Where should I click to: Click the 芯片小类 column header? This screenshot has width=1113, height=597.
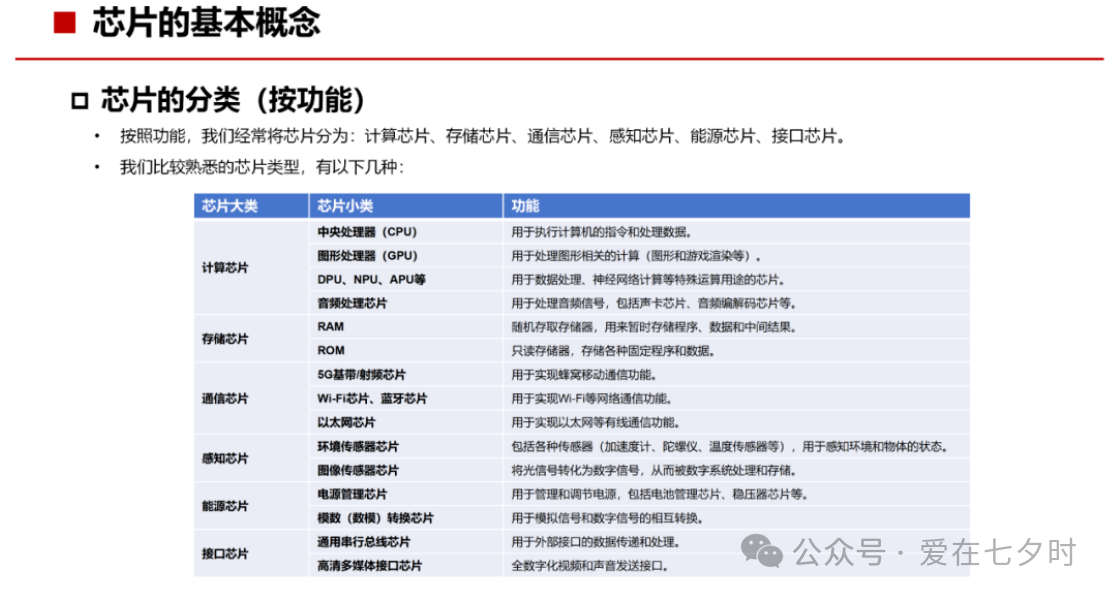345,206
